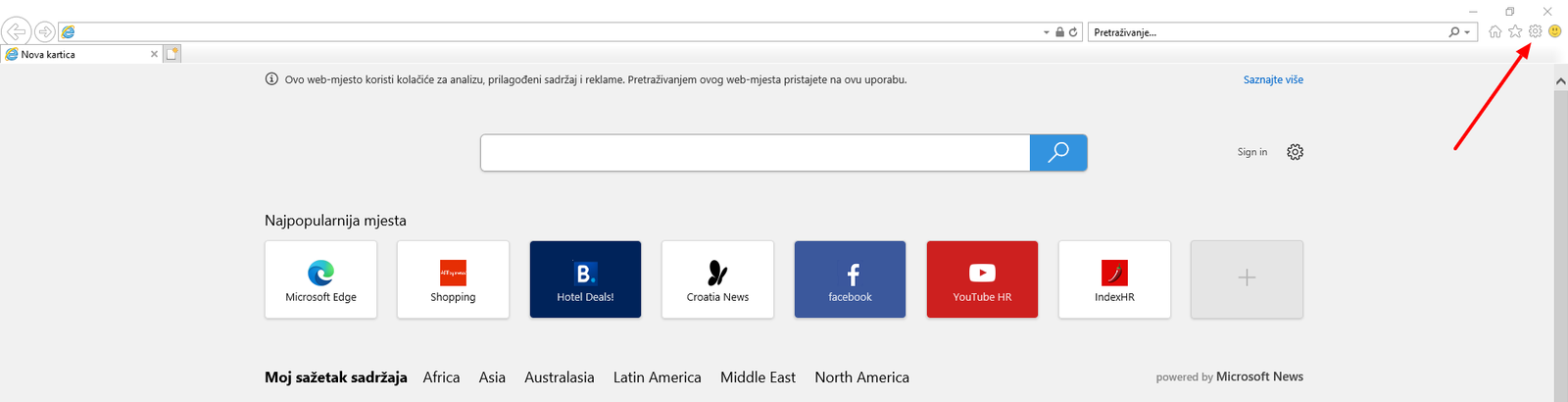Click the Saznajte više link
Screen dimensions: 1568x402
coord(1273,80)
